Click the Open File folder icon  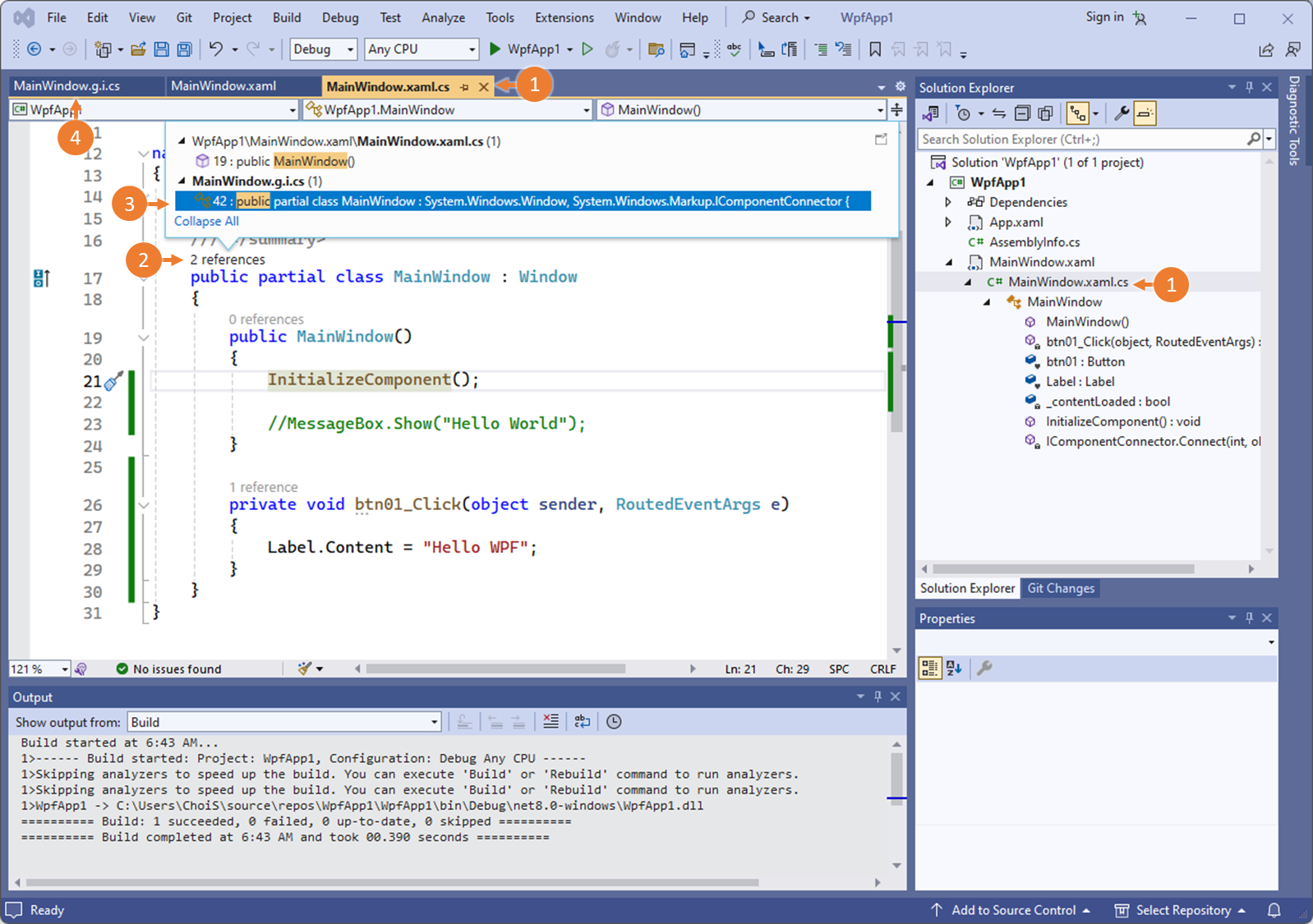[x=138, y=49]
